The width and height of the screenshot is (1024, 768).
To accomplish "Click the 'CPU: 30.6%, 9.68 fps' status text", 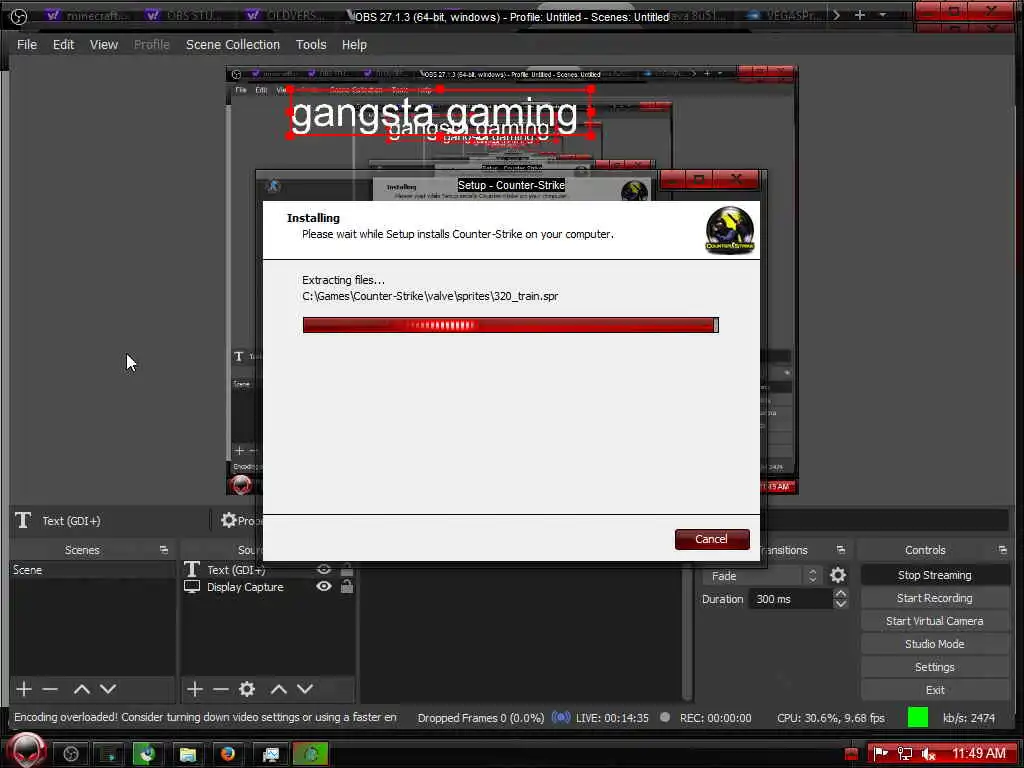I will [831, 718].
